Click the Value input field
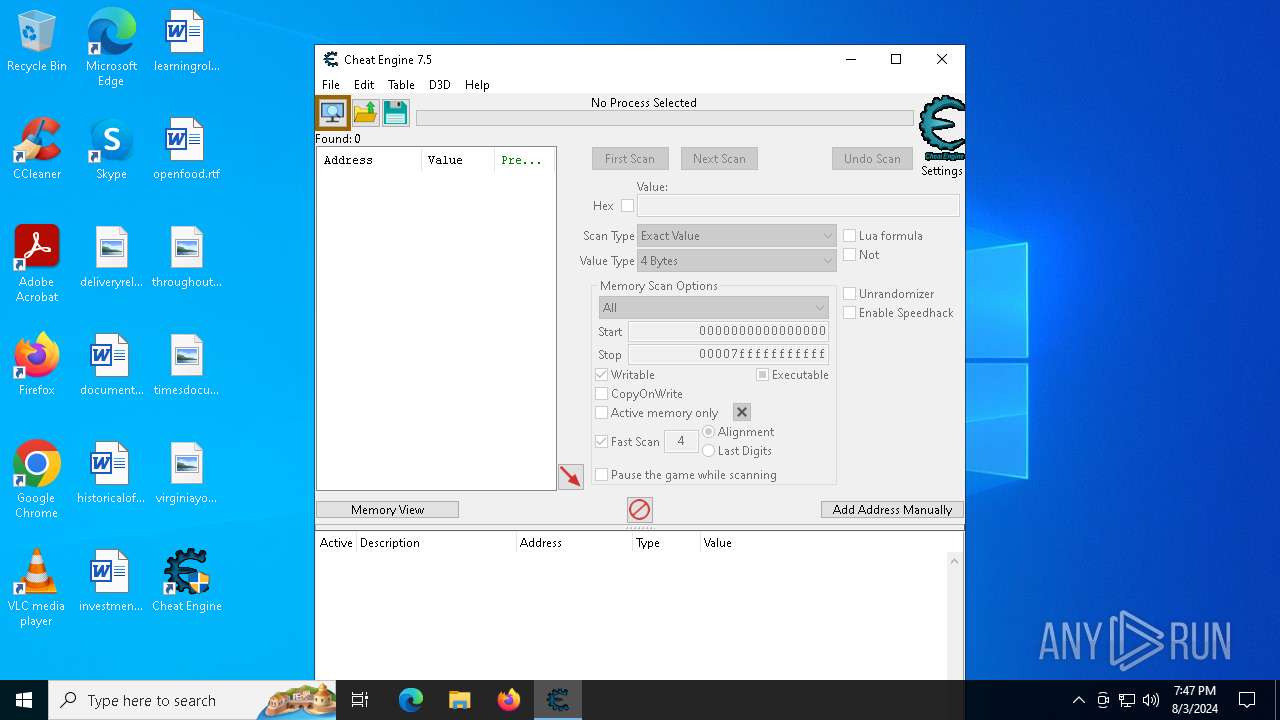1280x720 pixels. point(798,206)
